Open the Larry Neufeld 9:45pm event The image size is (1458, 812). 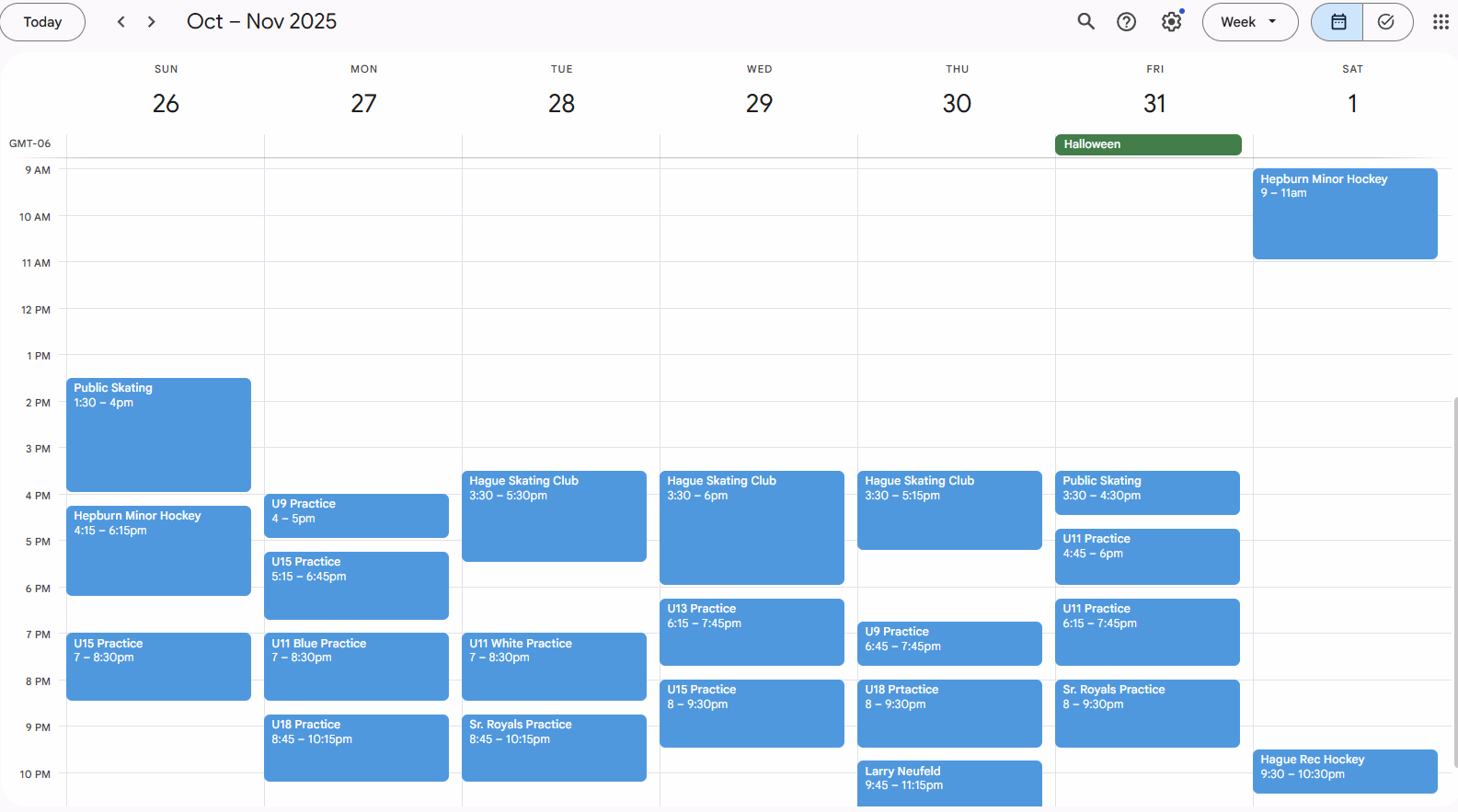948,782
